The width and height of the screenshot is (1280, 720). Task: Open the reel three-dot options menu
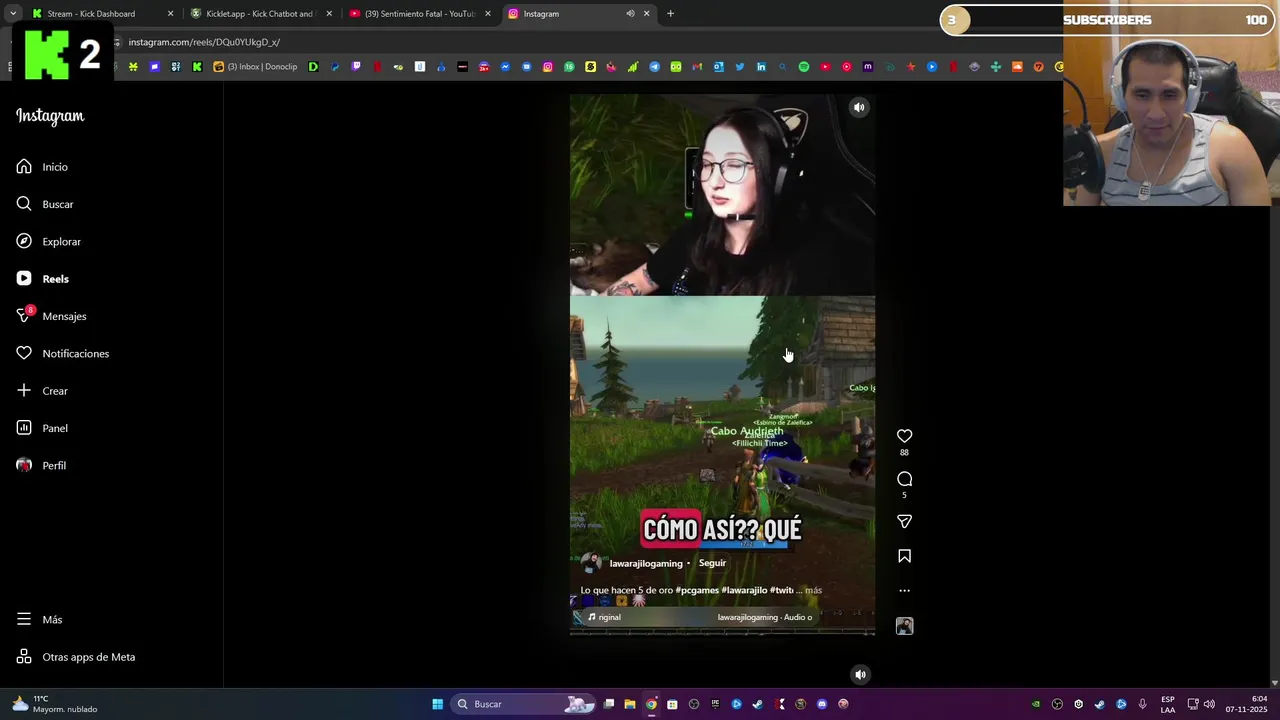[904, 590]
